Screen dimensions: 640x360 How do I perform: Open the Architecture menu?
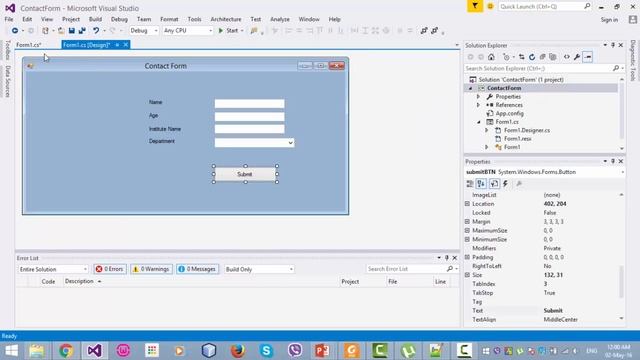coord(226,19)
